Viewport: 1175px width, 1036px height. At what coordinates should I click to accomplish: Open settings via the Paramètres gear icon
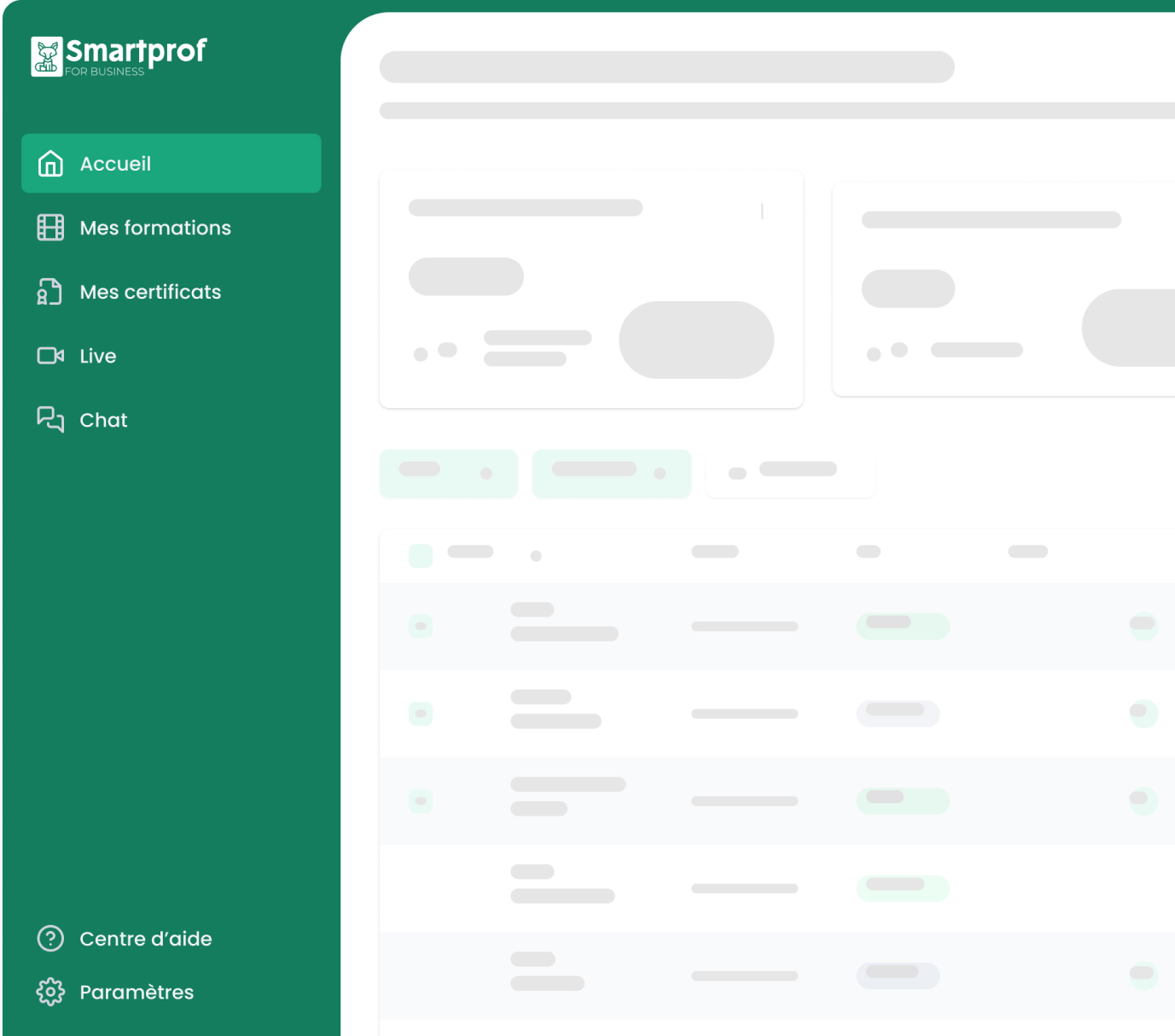tap(50, 992)
